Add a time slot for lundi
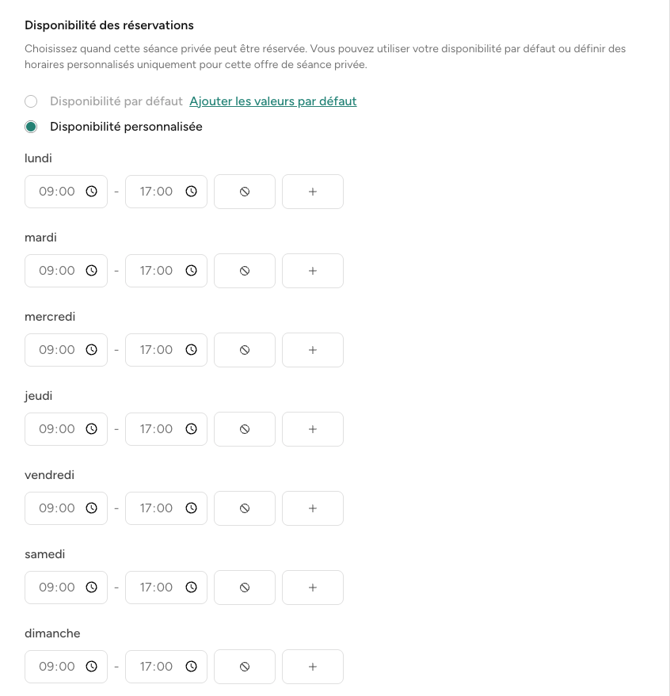This screenshot has width=670, height=696. tap(312, 192)
